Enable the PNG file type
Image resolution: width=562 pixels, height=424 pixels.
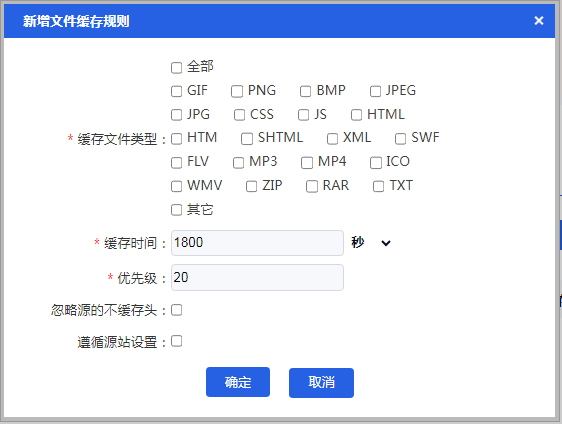237,91
